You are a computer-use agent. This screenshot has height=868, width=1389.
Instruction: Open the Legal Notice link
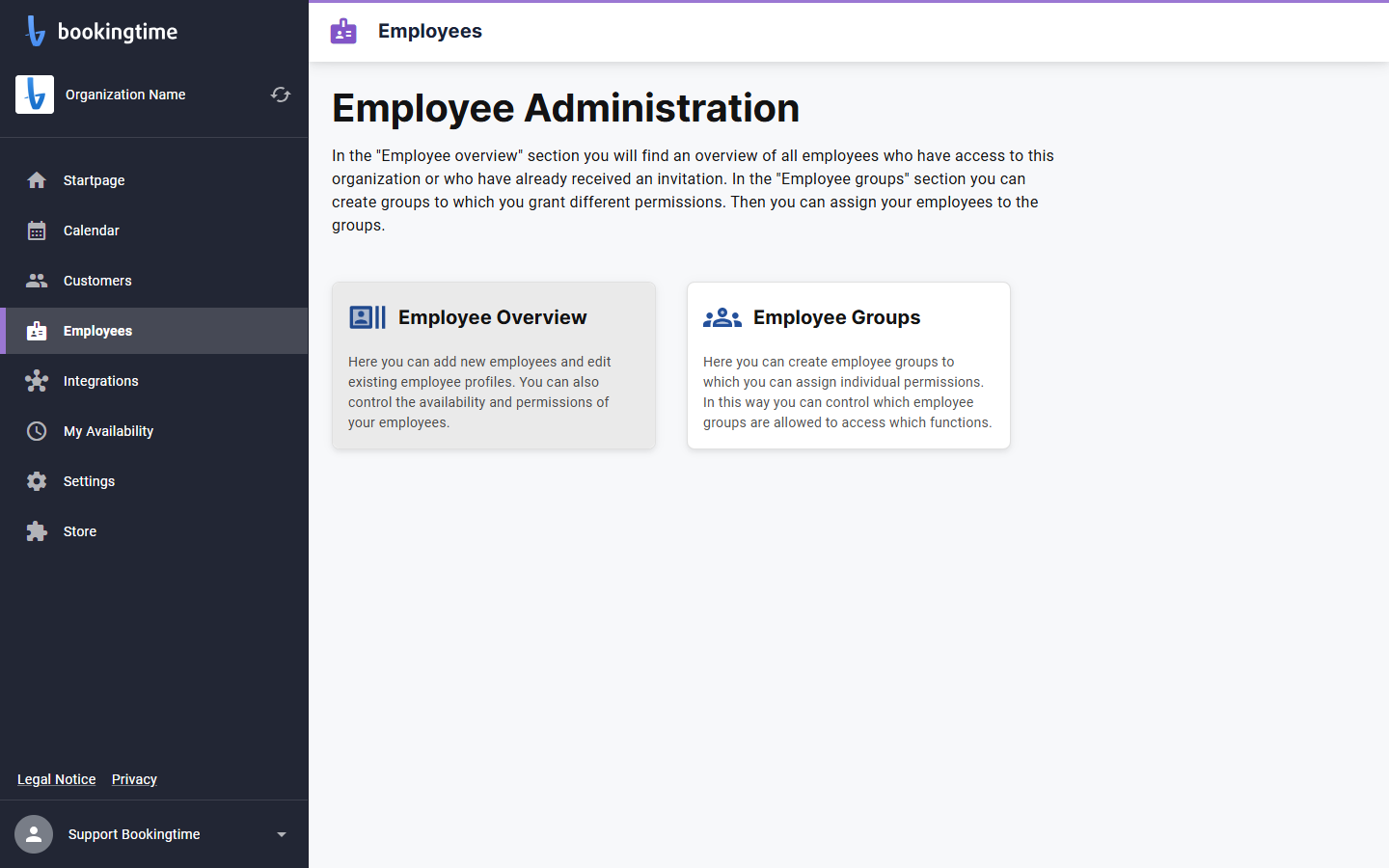(x=57, y=779)
